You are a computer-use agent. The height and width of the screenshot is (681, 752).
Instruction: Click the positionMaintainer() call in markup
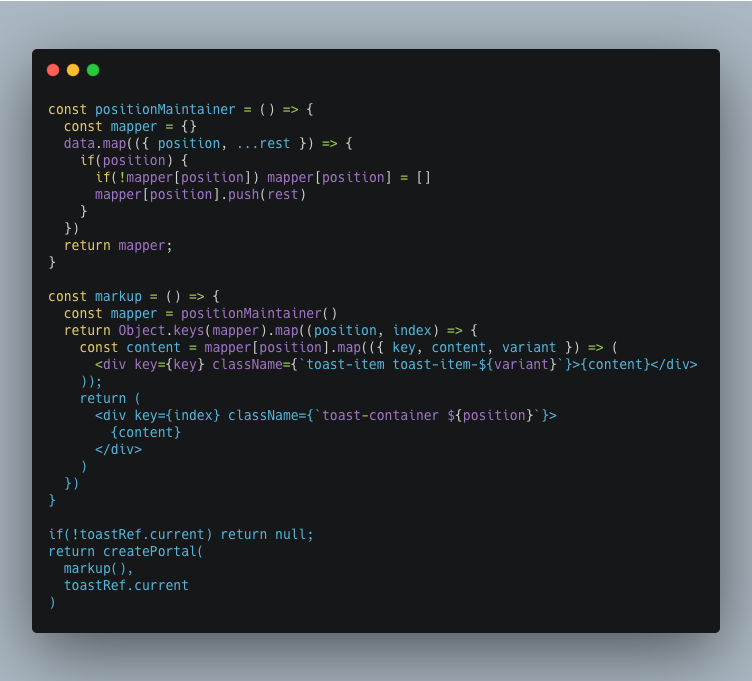(x=259, y=314)
